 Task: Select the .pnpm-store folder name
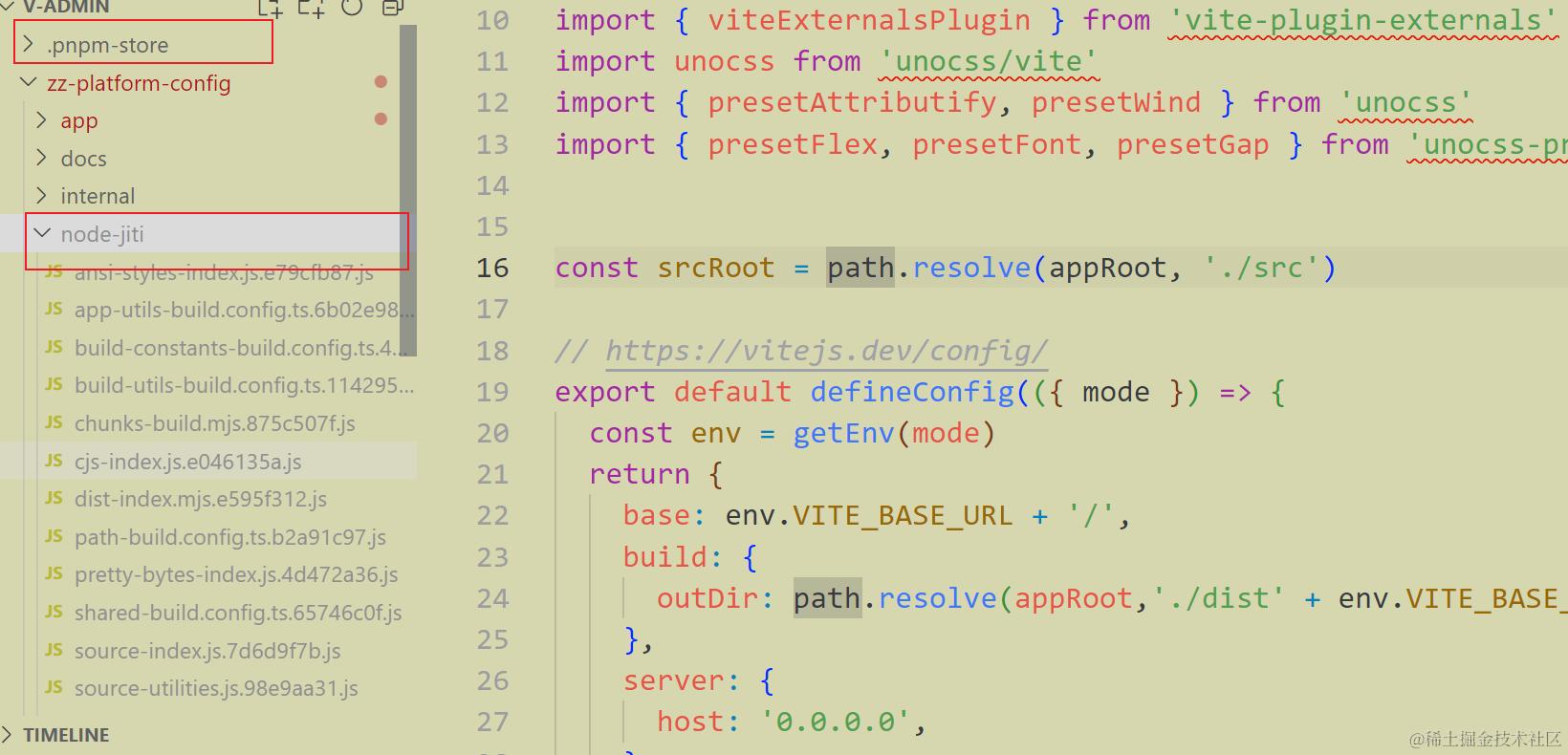(x=108, y=45)
